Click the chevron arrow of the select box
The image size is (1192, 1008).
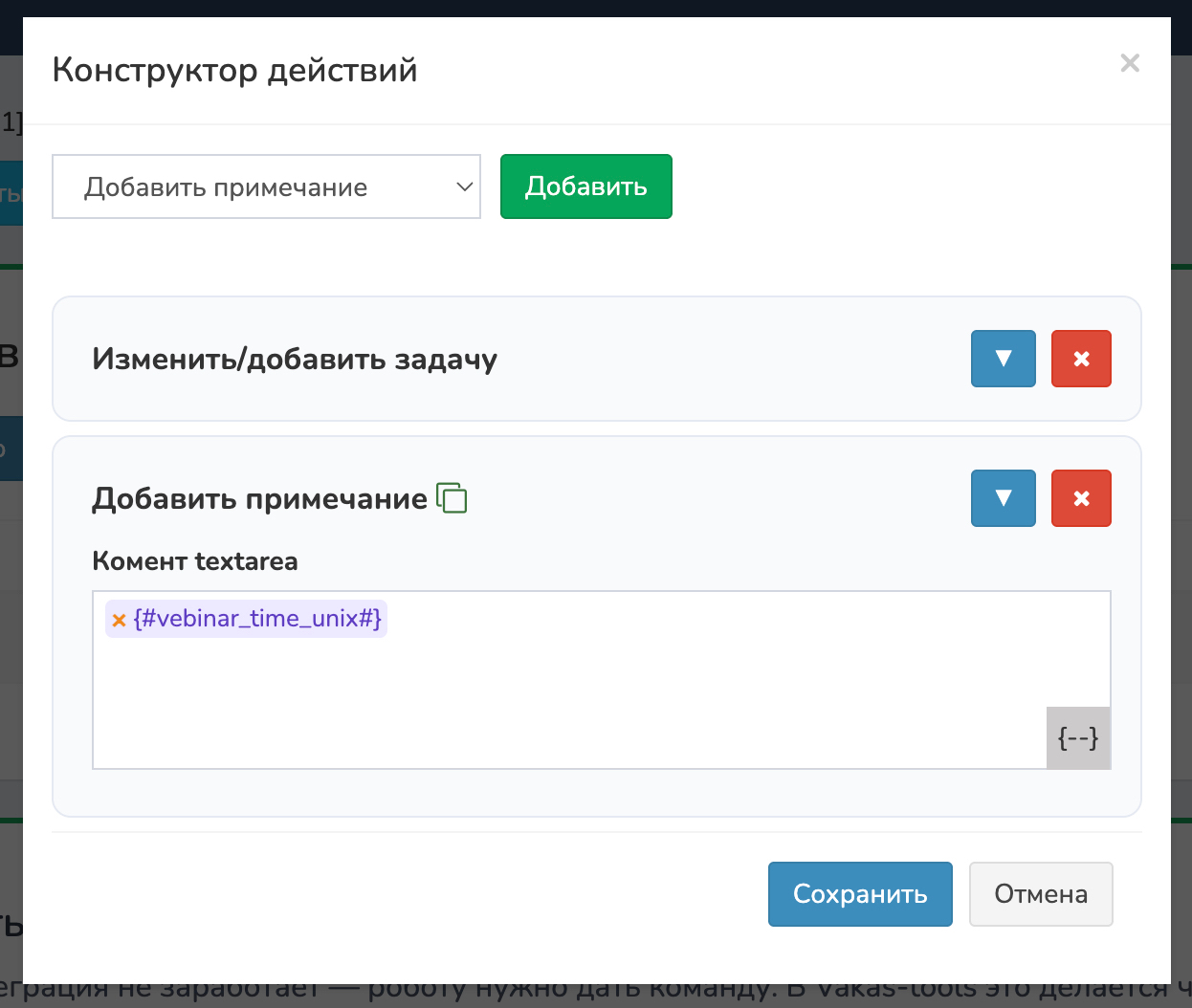tap(464, 187)
